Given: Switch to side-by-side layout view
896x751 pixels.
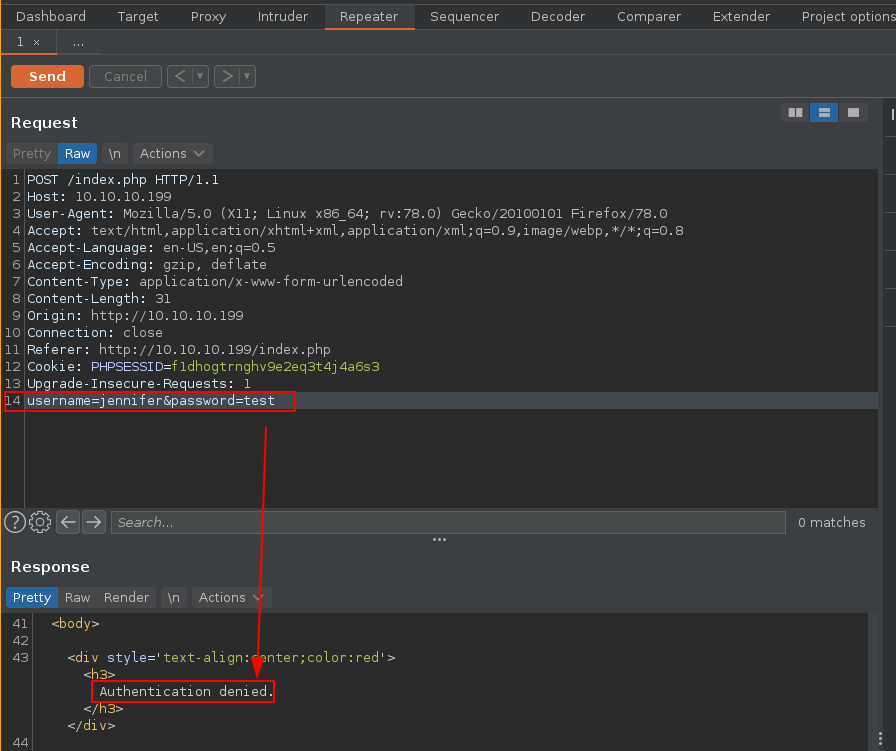Looking at the screenshot, I should click(795, 113).
